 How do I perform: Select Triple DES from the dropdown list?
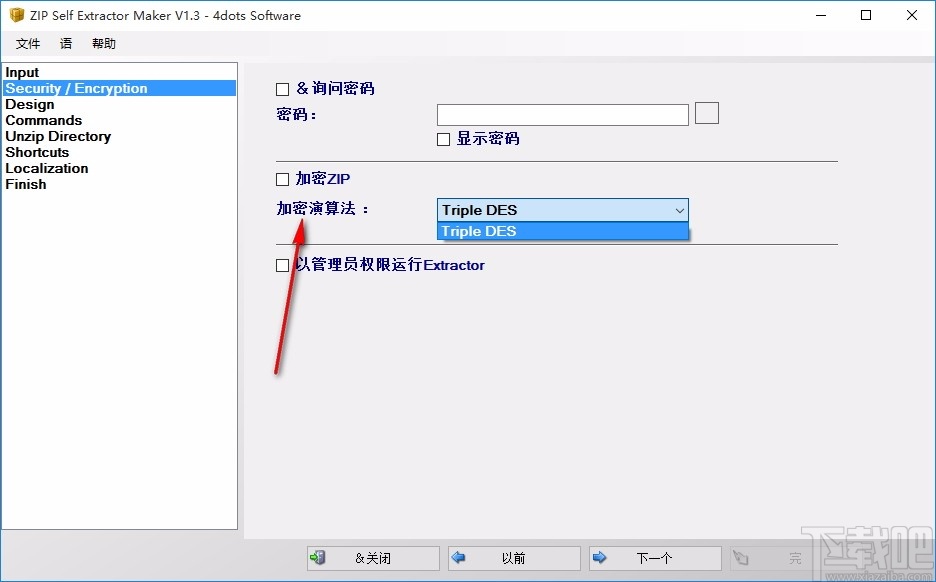(x=478, y=231)
